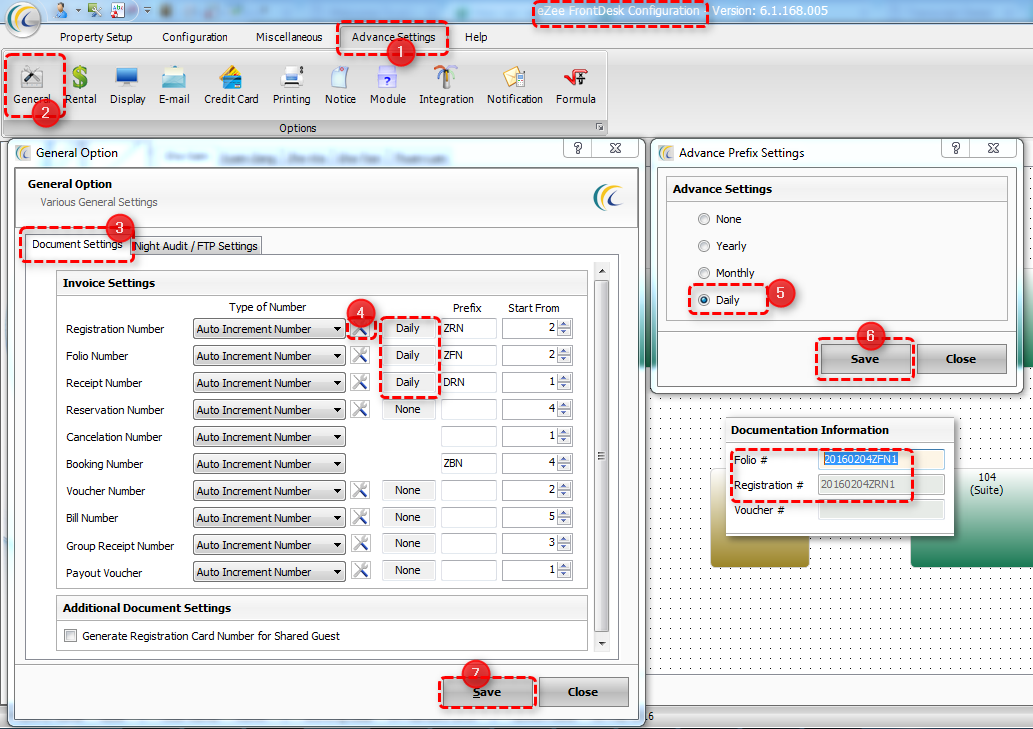Open the quick access toolbar dropdown arrow
1033x729 pixels.
tap(147, 10)
